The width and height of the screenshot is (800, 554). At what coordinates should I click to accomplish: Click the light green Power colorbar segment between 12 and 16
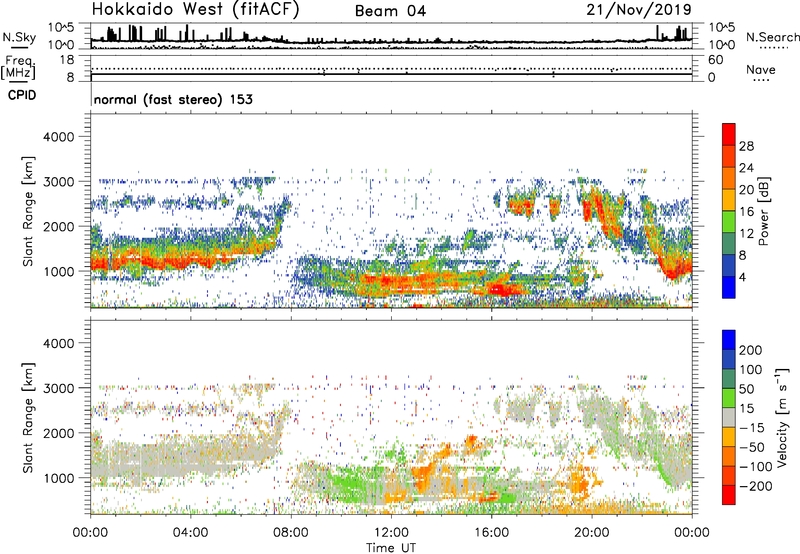pyautogui.click(x=729, y=222)
